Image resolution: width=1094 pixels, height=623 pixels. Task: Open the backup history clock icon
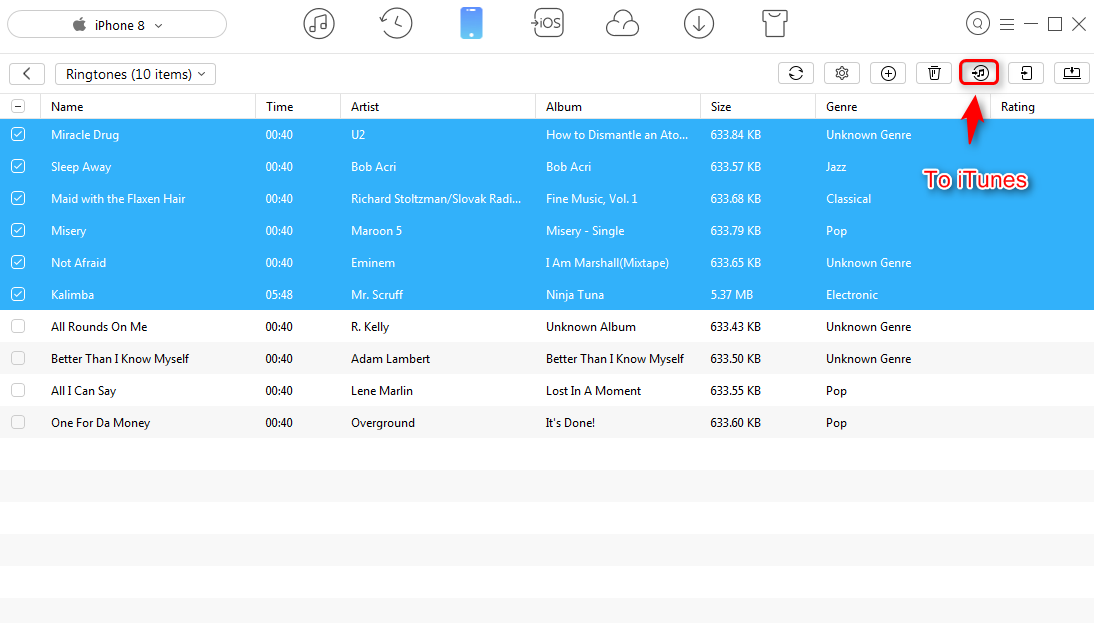pos(396,24)
